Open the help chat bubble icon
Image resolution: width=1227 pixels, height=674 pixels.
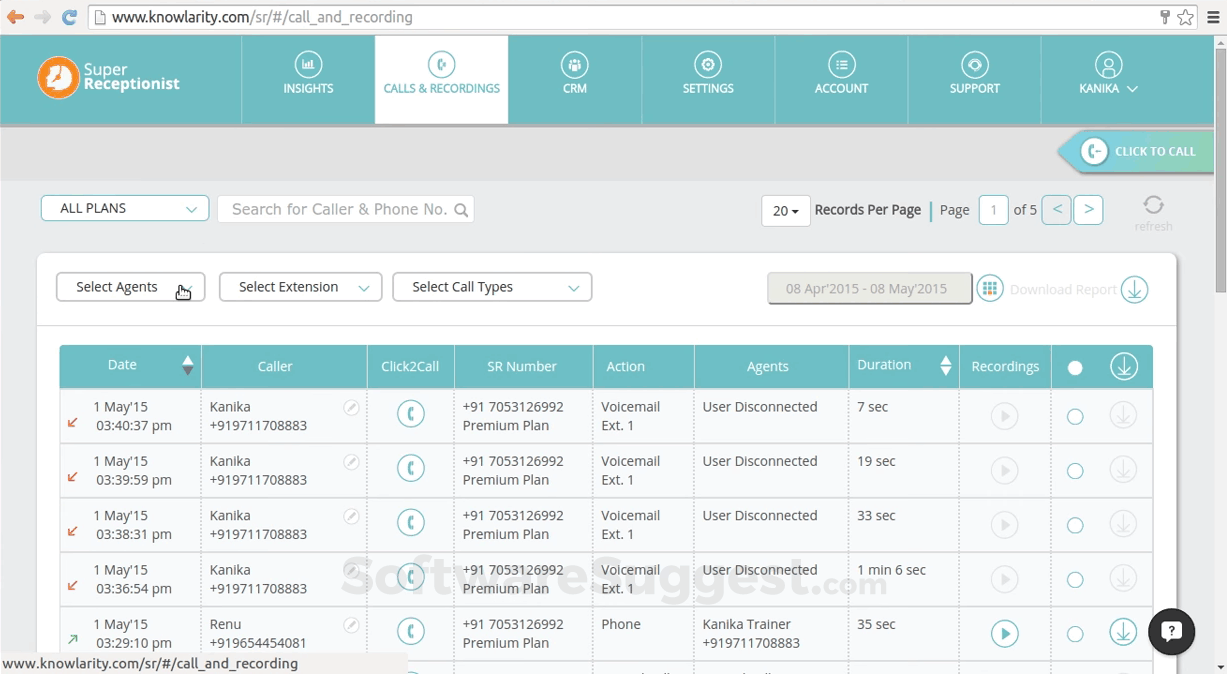[x=1171, y=632]
